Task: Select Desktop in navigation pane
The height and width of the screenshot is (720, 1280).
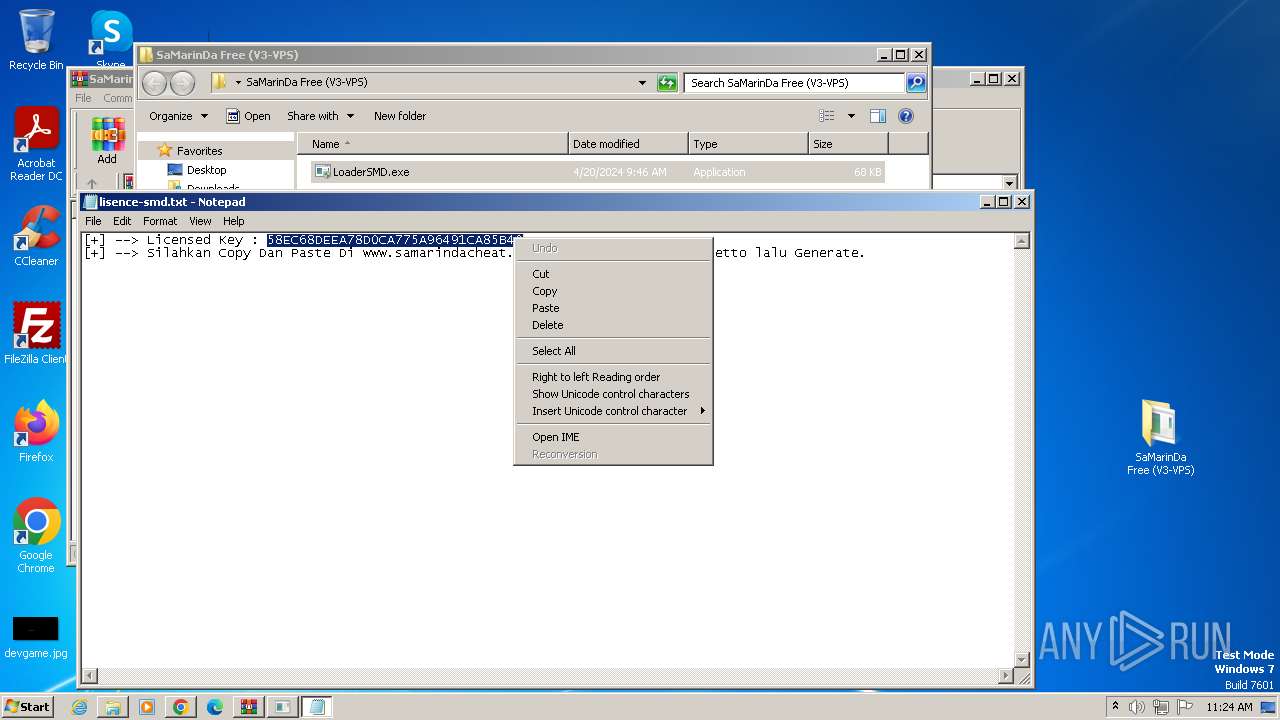Action: pyautogui.click(x=206, y=170)
